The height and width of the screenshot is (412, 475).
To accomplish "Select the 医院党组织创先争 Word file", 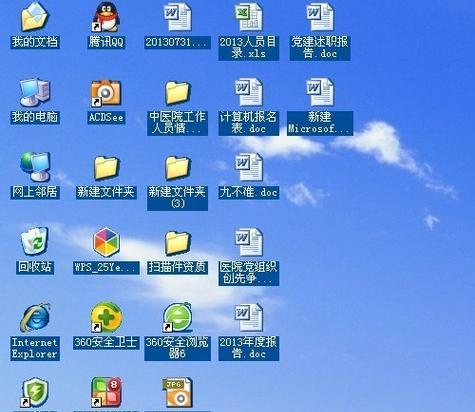I will click(x=248, y=242).
